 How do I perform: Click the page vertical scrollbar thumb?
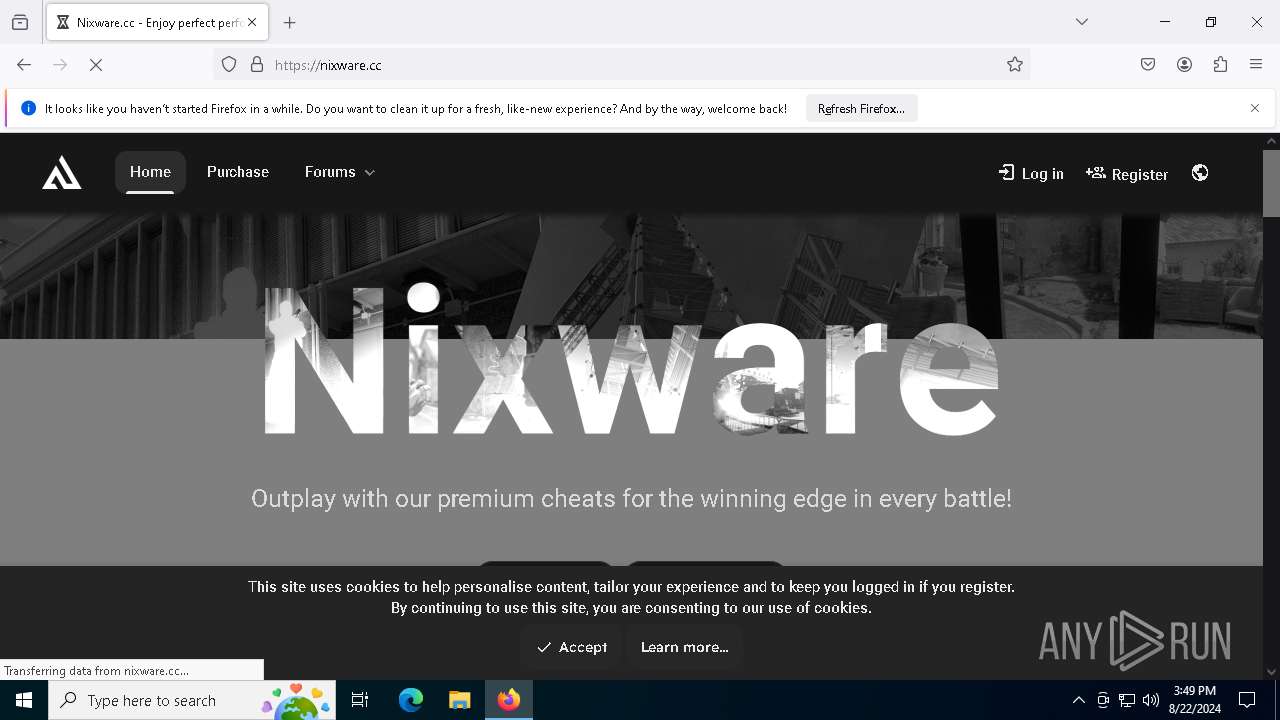[1271, 183]
